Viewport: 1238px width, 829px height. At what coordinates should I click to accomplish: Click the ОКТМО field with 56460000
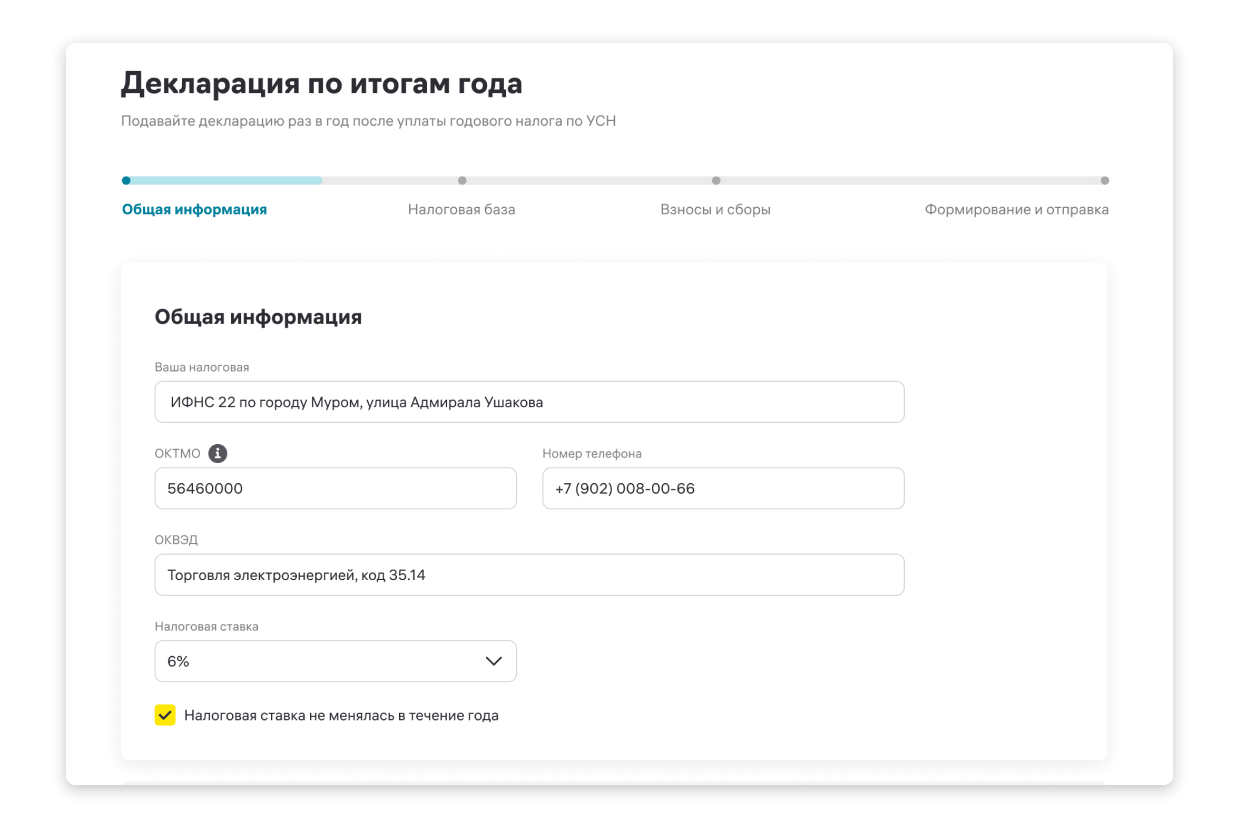tap(336, 488)
